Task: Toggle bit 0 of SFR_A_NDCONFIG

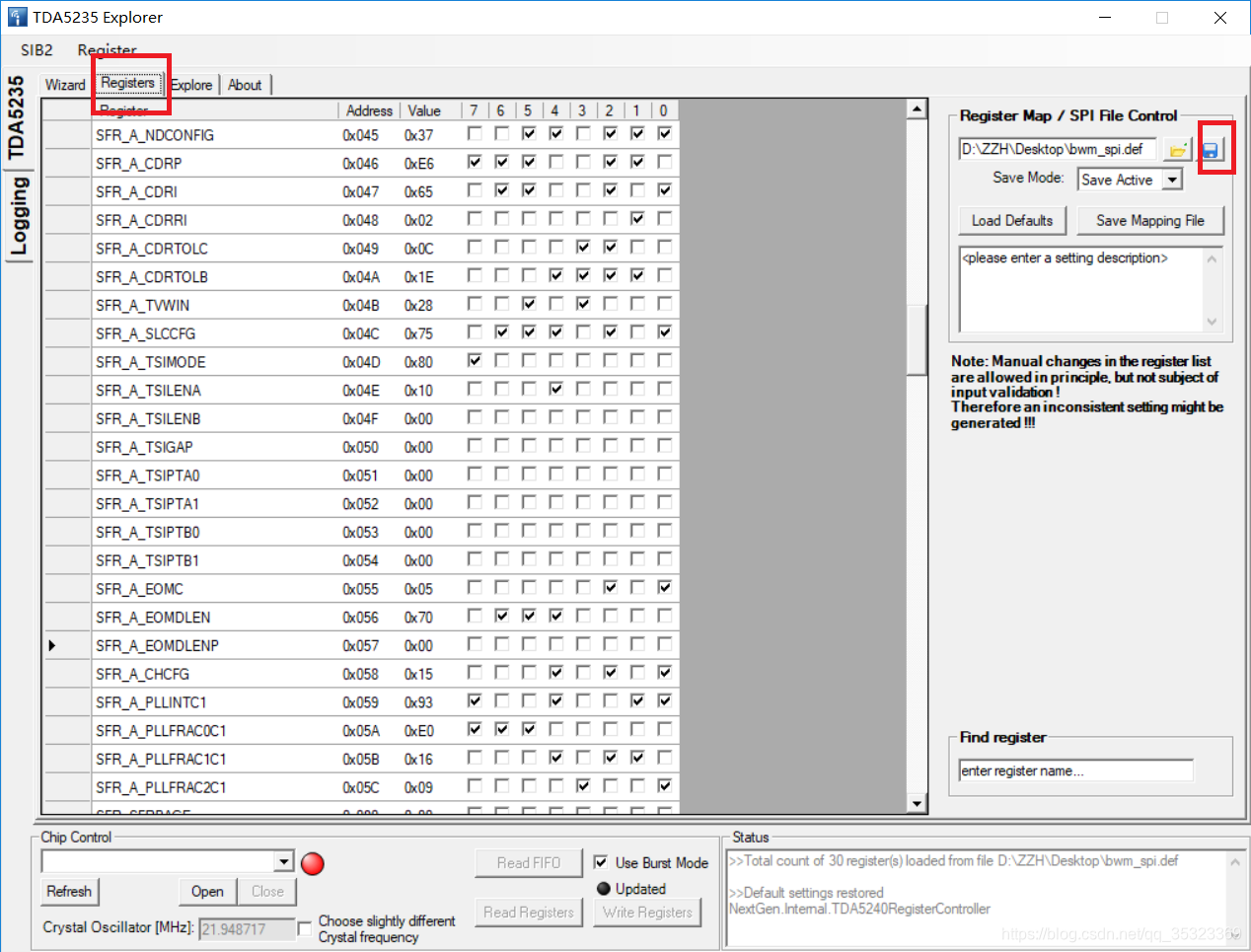Action: (665, 133)
